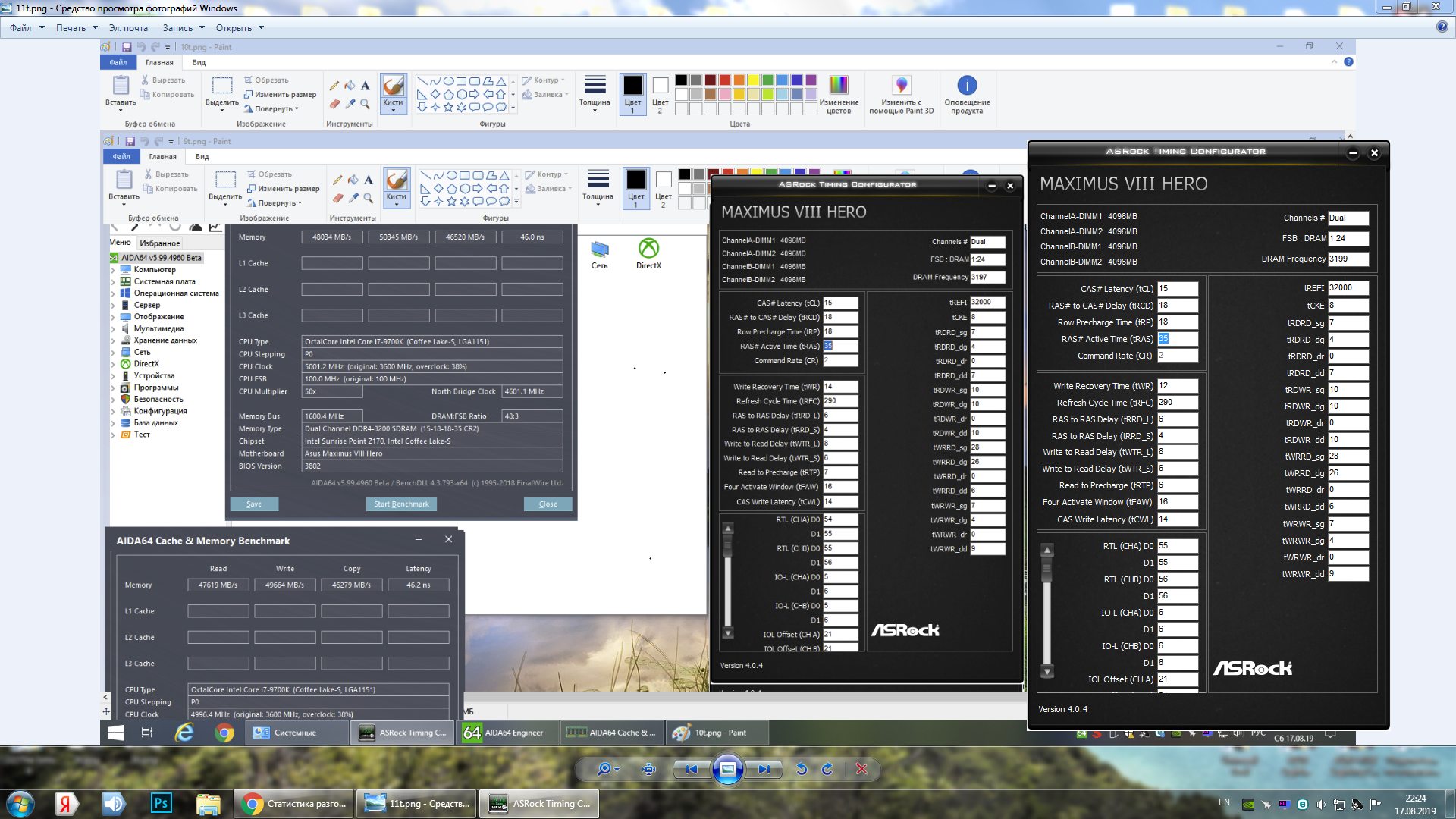
Task: Expand the Открыть menu dropdown
Action: 240,28
